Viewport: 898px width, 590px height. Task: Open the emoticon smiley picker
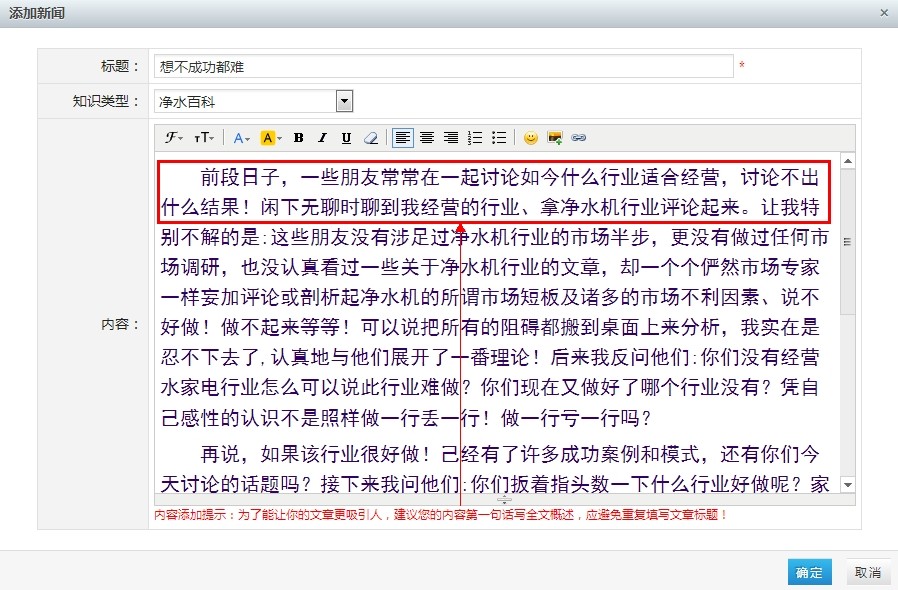(x=531, y=138)
